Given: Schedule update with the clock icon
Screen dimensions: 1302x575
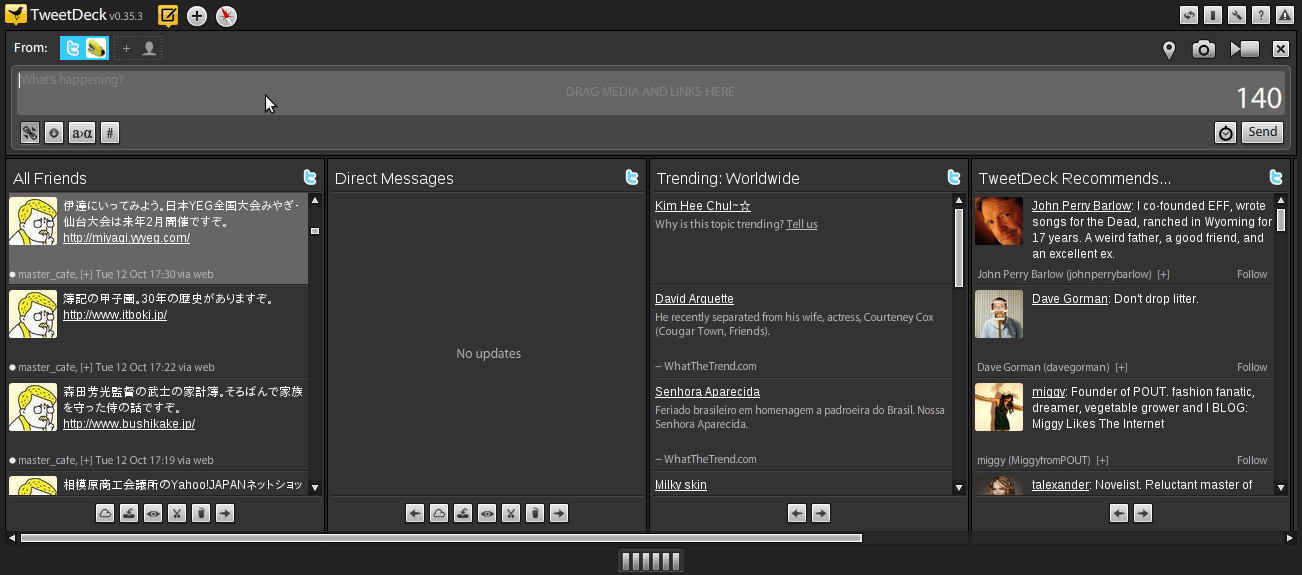Looking at the screenshot, I should pyautogui.click(x=1226, y=132).
